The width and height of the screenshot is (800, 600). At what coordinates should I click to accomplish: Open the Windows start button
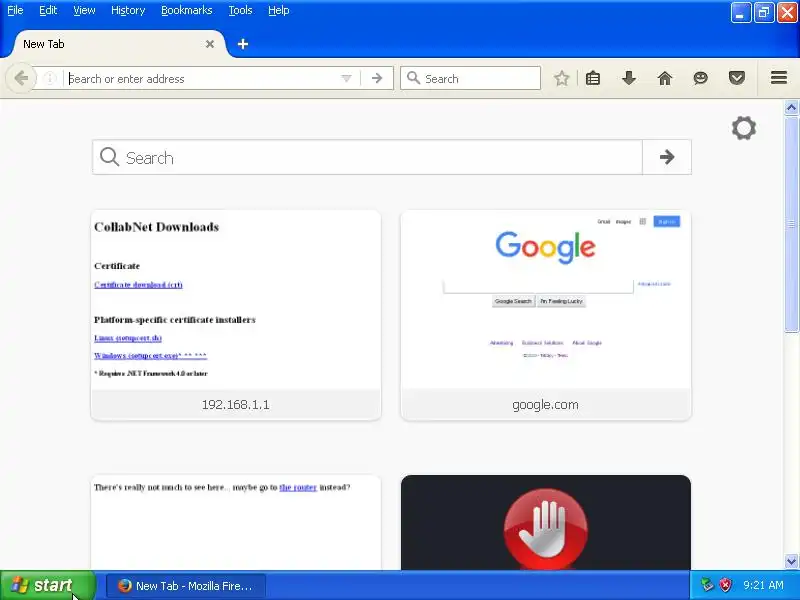point(47,585)
